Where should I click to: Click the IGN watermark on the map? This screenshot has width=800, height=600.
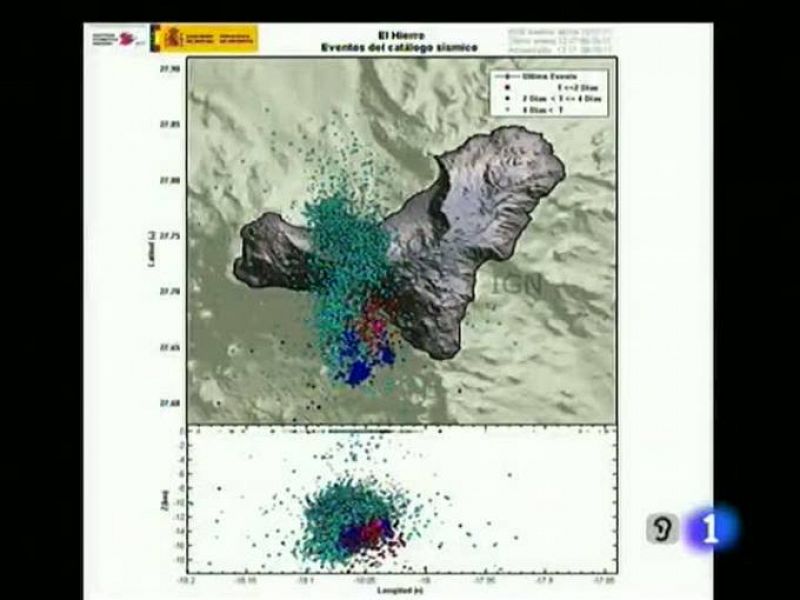(x=517, y=284)
